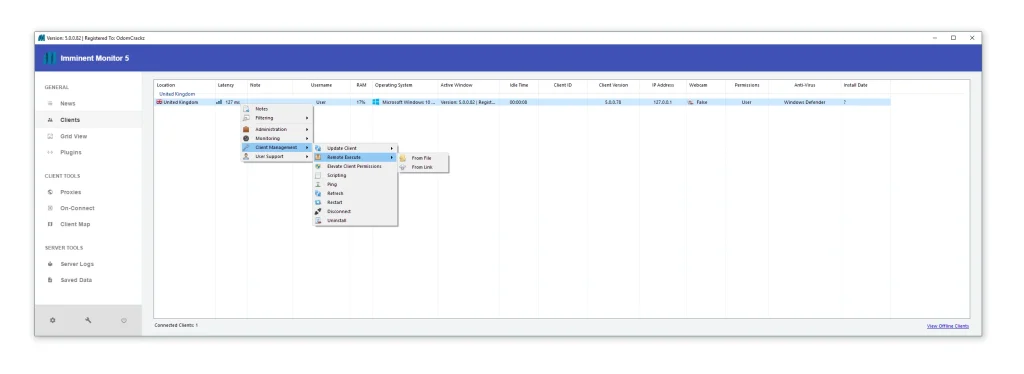The height and width of the screenshot is (374, 1024).
Task: Click the Plugins sidebar icon
Action: [x=50, y=152]
